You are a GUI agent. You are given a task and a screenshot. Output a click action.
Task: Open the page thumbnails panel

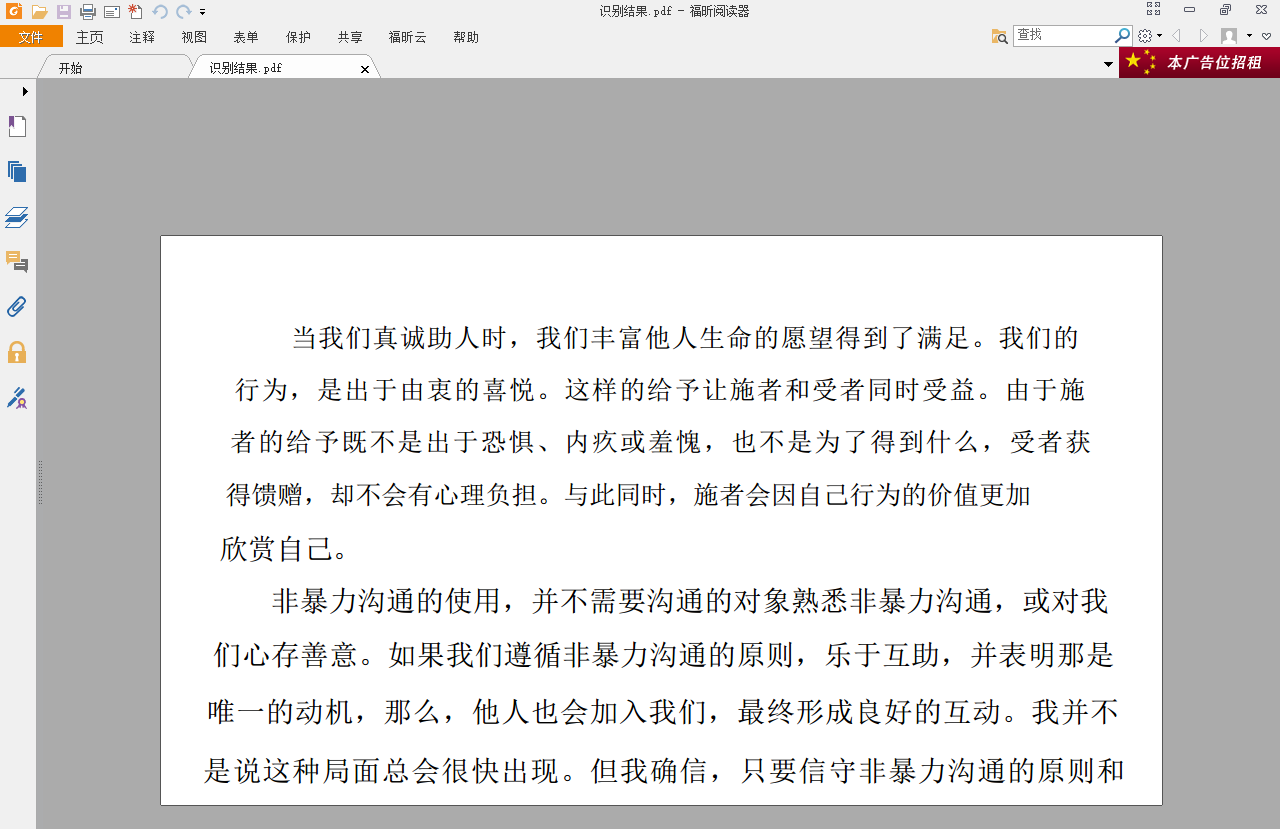click(x=17, y=171)
